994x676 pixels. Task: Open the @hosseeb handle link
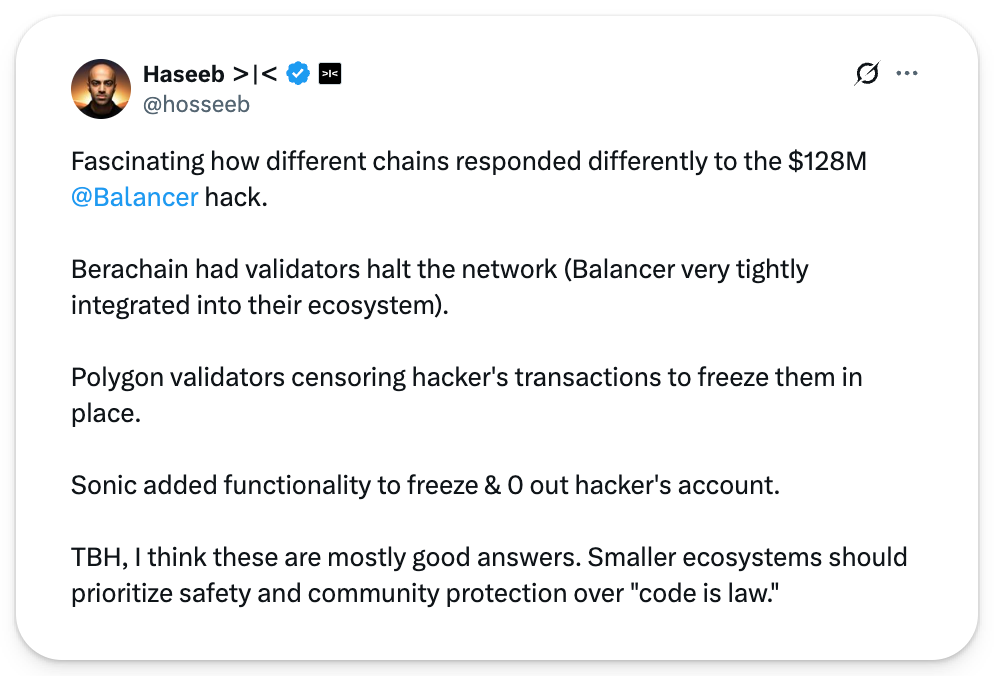(196, 104)
